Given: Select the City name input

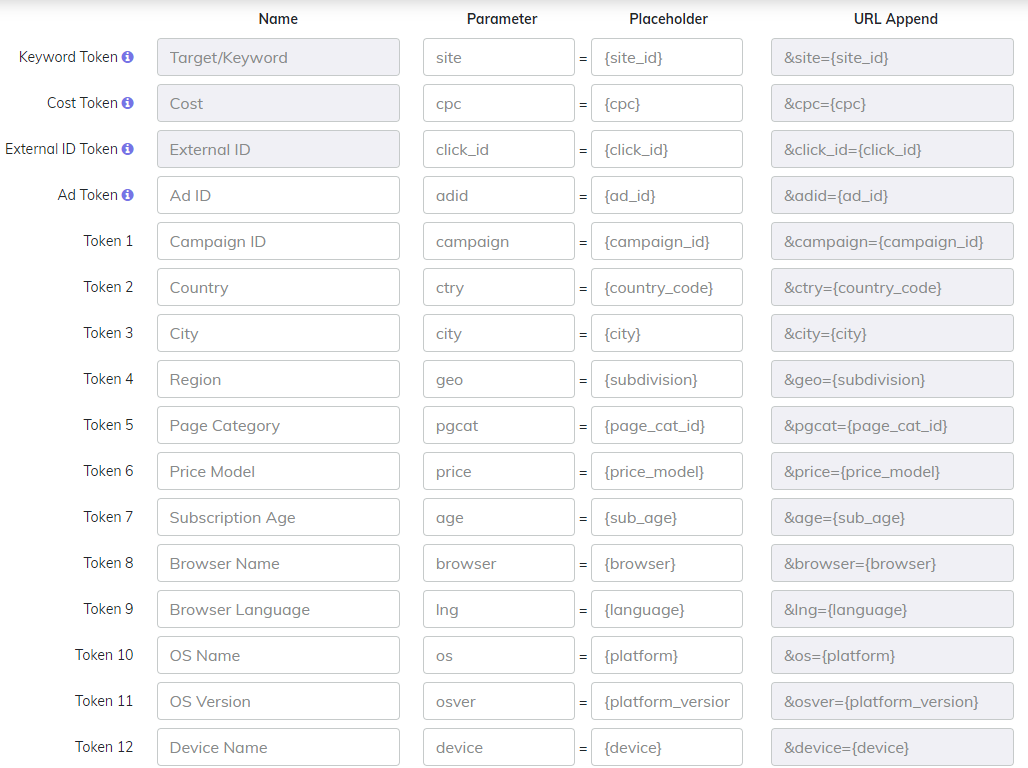Looking at the screenshot, I should click(x=278, y=333).
